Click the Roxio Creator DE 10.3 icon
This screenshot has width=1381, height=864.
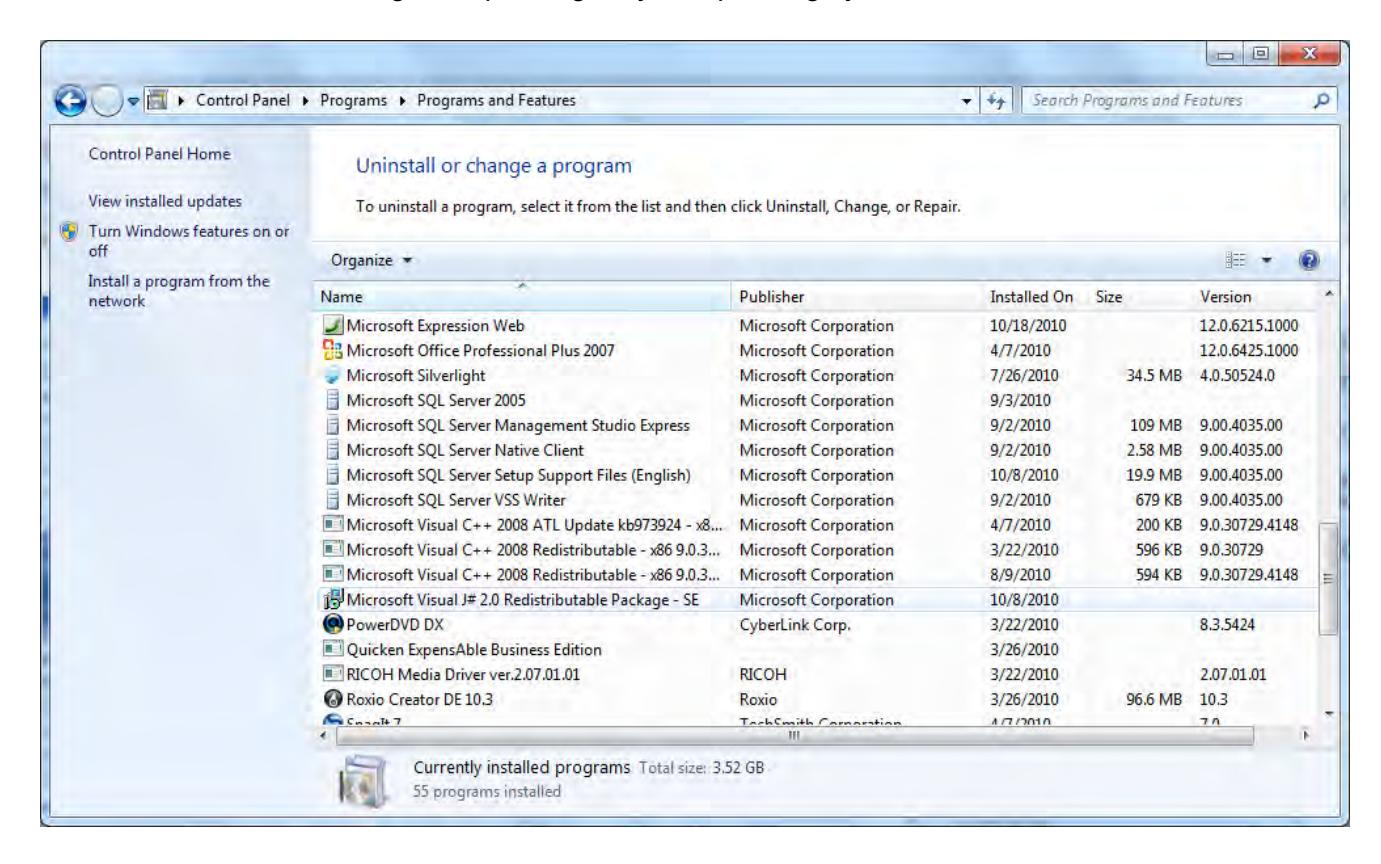pyautogui.click(x=332, y=699)
